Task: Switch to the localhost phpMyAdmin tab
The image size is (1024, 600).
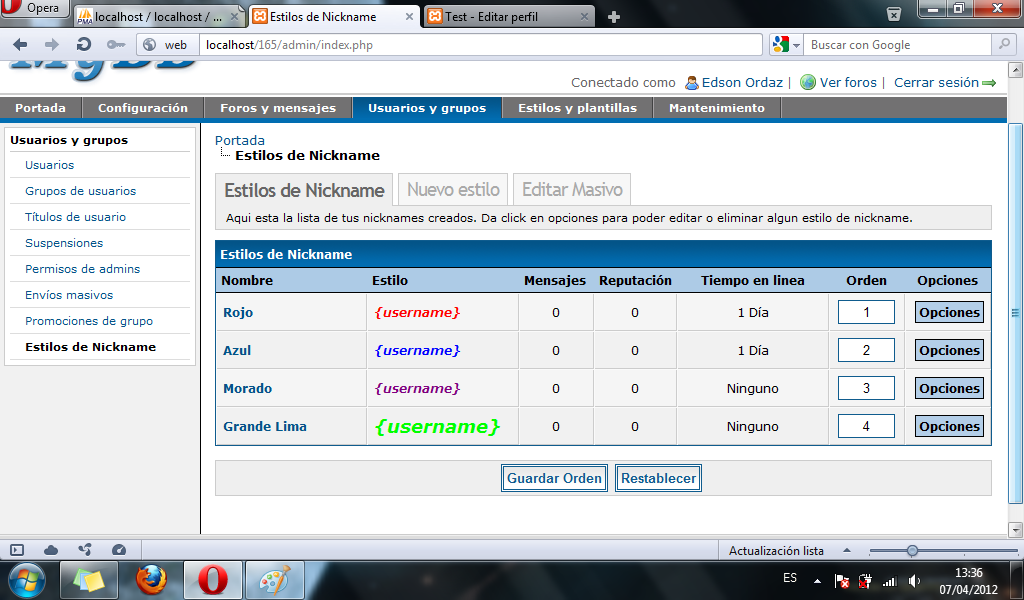Action: click(159, 16)
